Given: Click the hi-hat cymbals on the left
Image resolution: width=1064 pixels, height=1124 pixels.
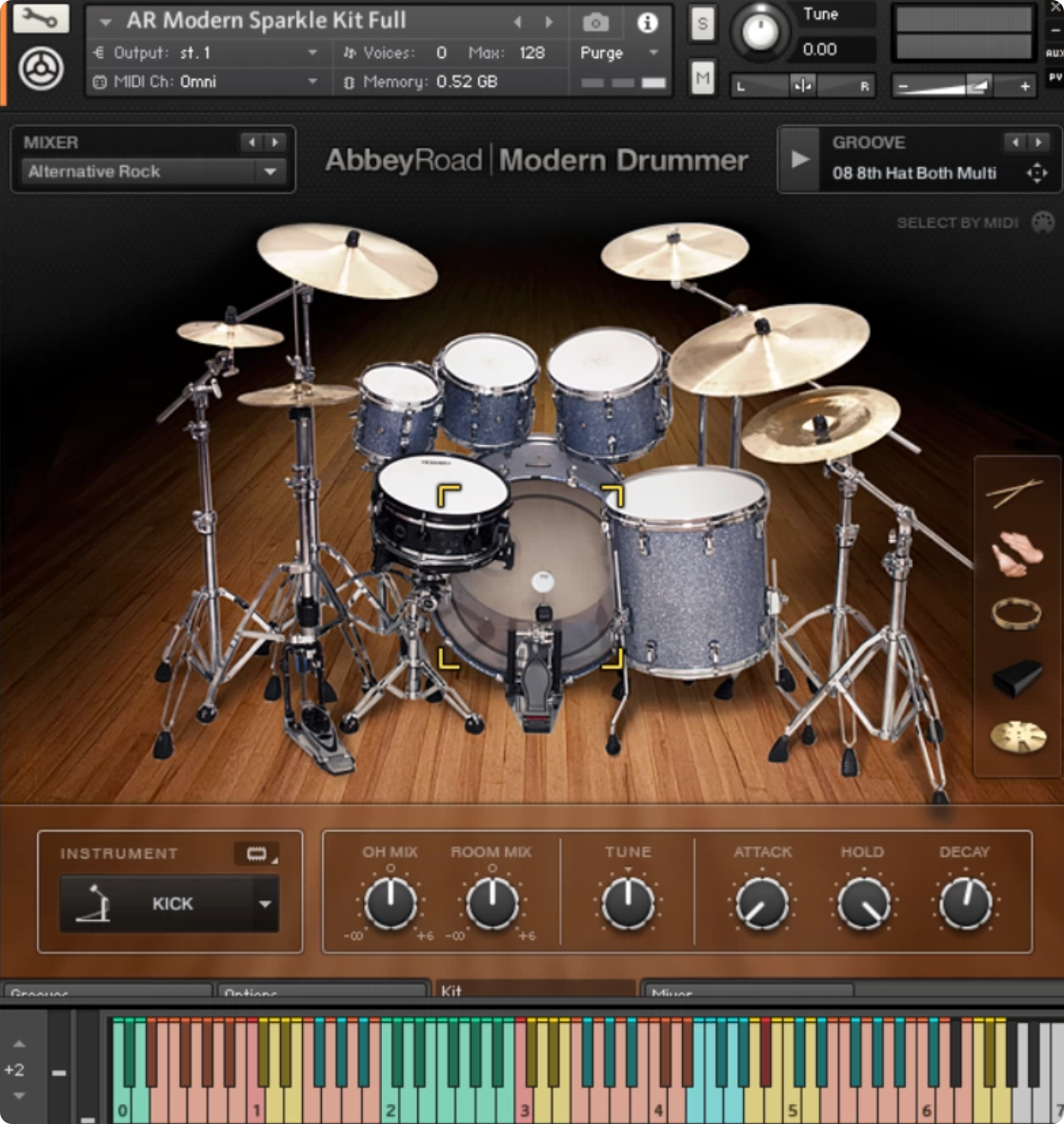Looking at the screenshot, I should click(296, 394).
